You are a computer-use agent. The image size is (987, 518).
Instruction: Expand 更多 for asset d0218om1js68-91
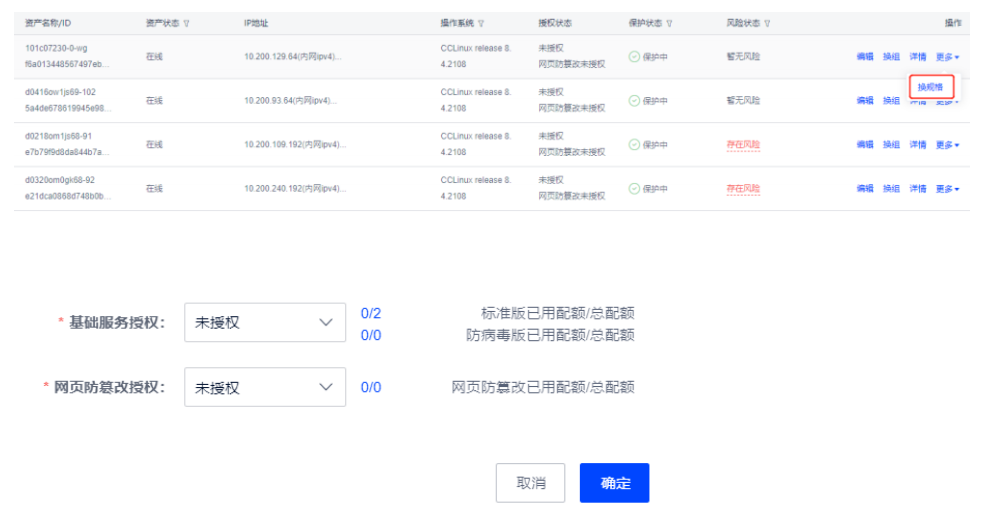pyautogui.click(x=947, y=145)
